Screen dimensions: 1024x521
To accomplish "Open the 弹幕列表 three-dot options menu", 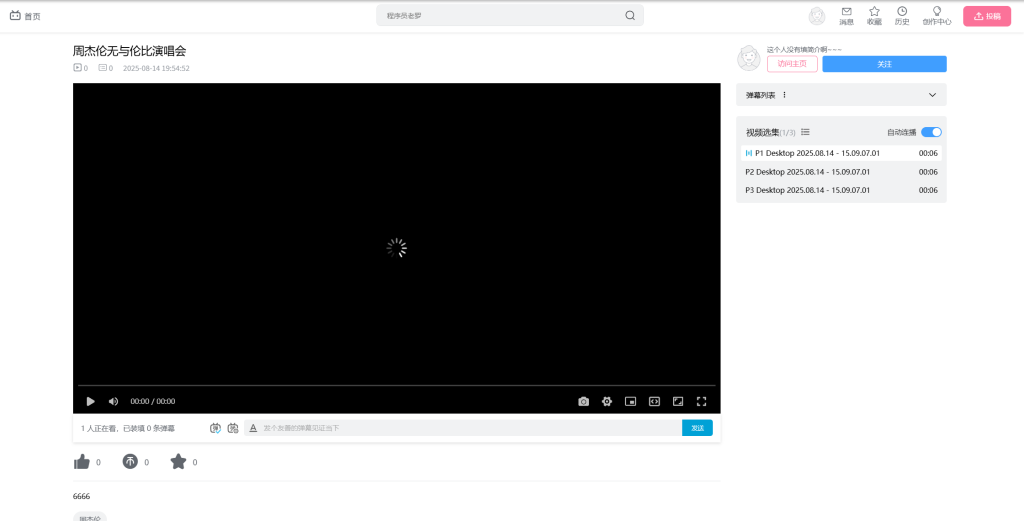I will 785,95.
